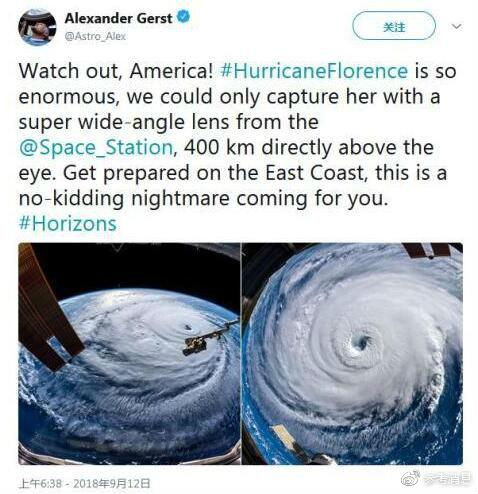Click the @Astro_Alex handle
The image size is (478, 494).
click(95, 36)
